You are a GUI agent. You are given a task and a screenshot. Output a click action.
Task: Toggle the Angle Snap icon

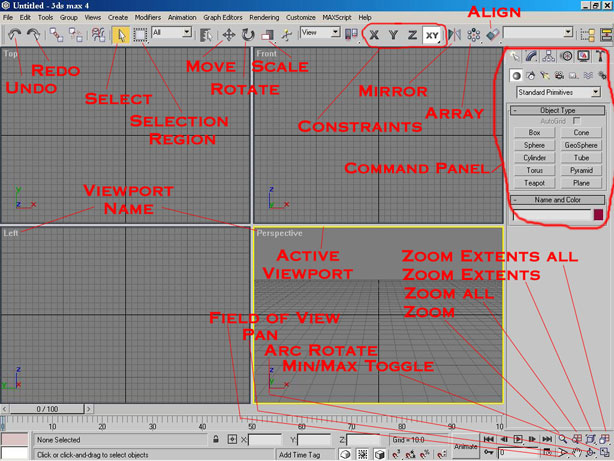click(410, 454)
